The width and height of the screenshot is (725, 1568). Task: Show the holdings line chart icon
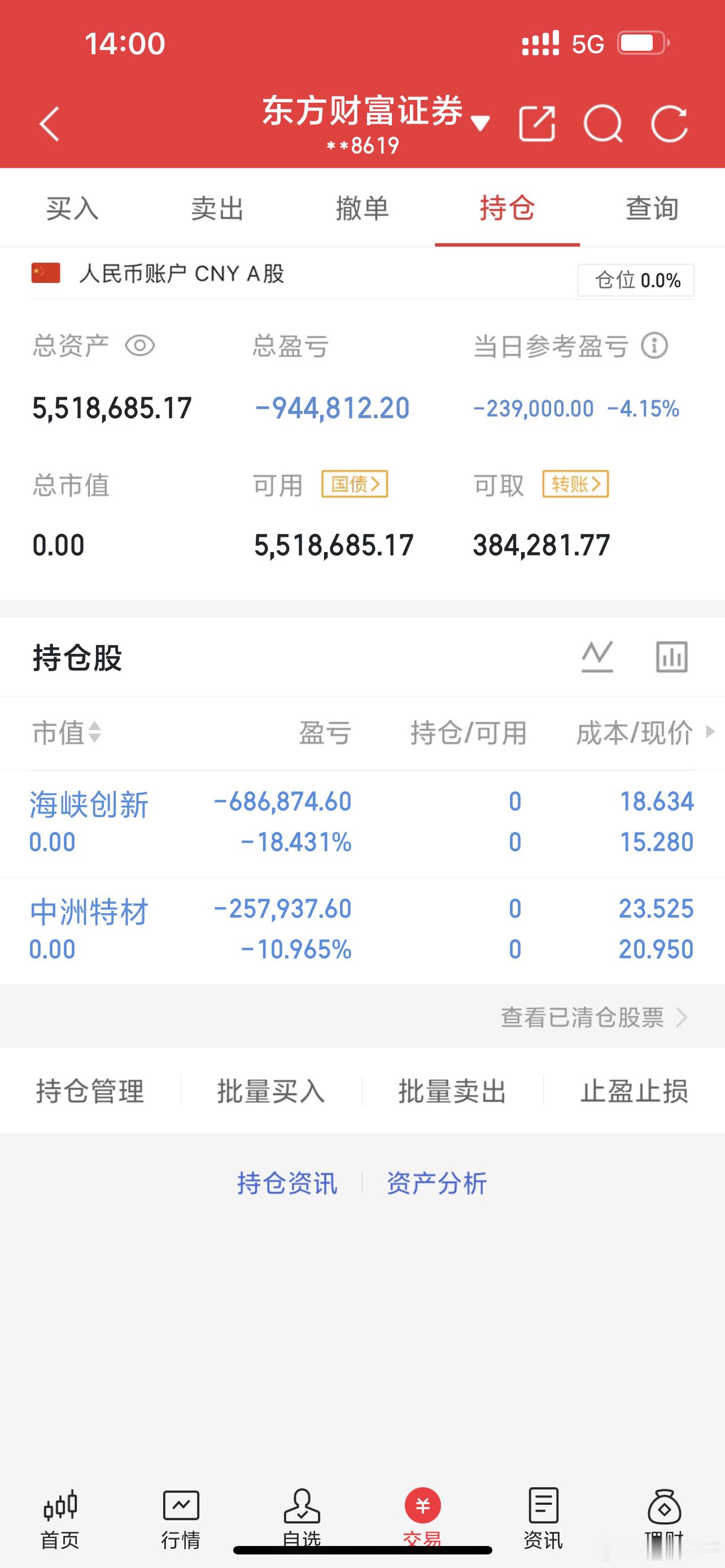tap(597, 656)
